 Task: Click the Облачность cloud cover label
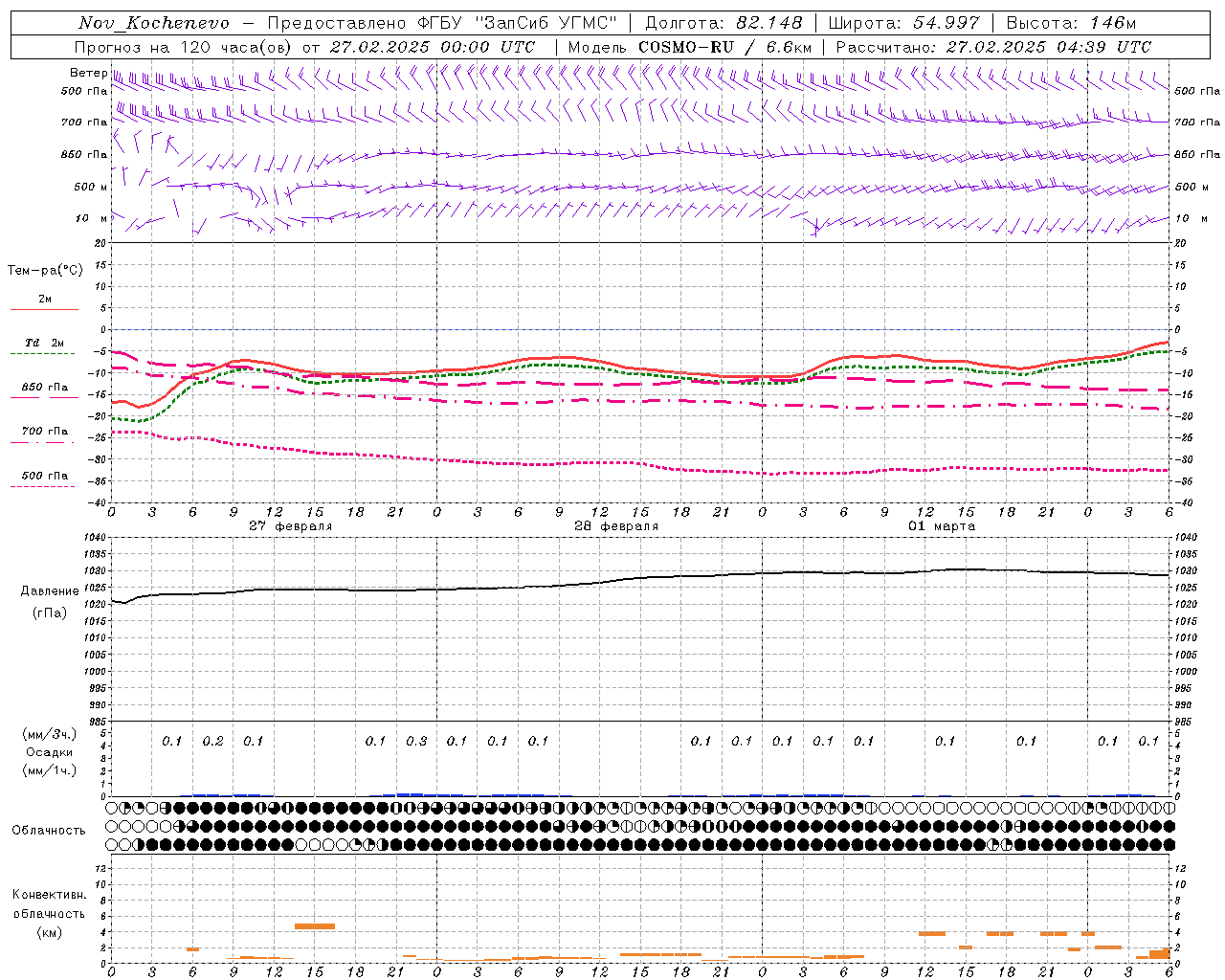pos(49,830)
